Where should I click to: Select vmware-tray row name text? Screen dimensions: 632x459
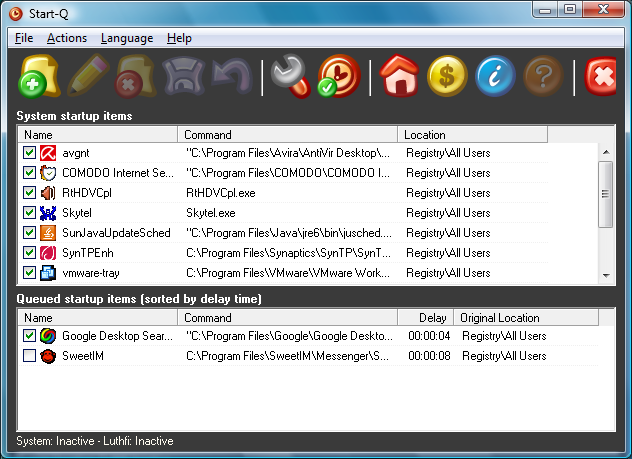pos(91,273)
